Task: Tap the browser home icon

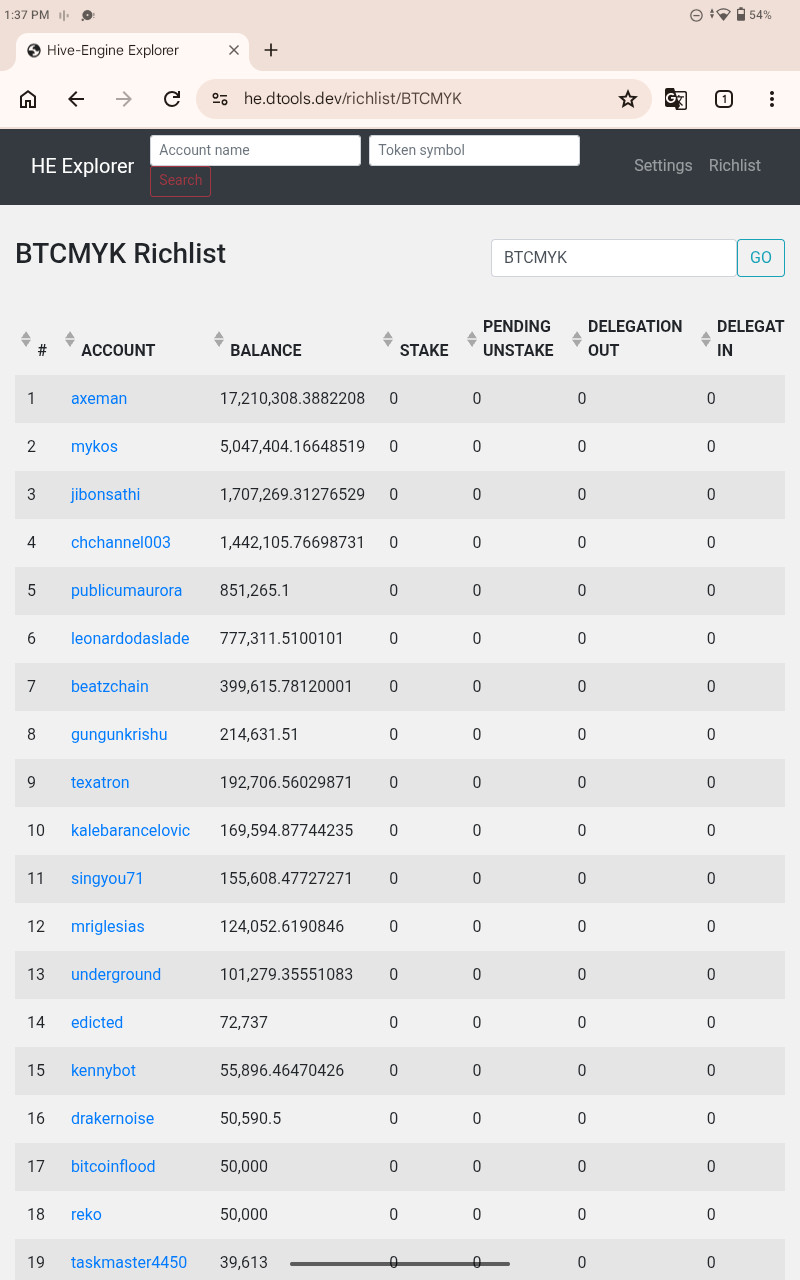Action: [x=28, y=99]
